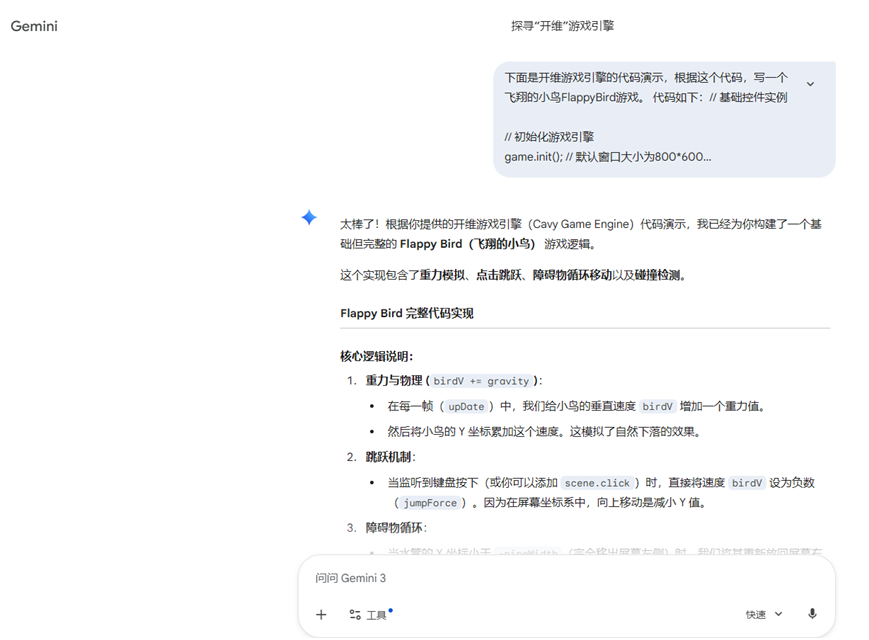Click the plus attachment icon
The image size is (869, 640).
click(x=321, y=614)
